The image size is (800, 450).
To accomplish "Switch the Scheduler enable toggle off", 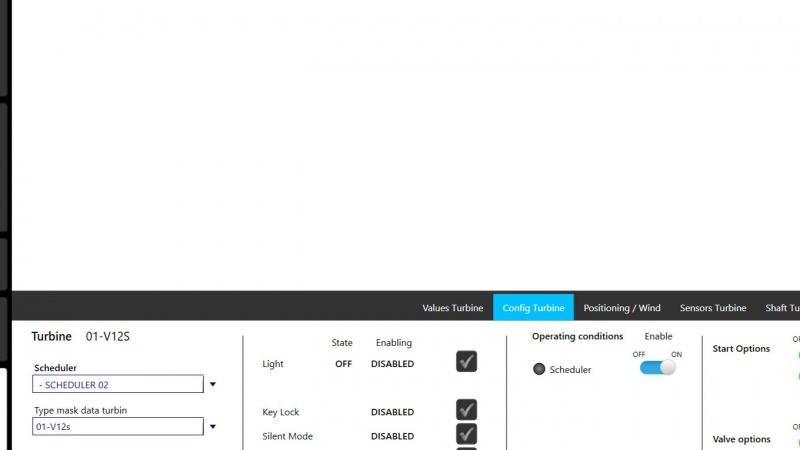I will (657, 368).
